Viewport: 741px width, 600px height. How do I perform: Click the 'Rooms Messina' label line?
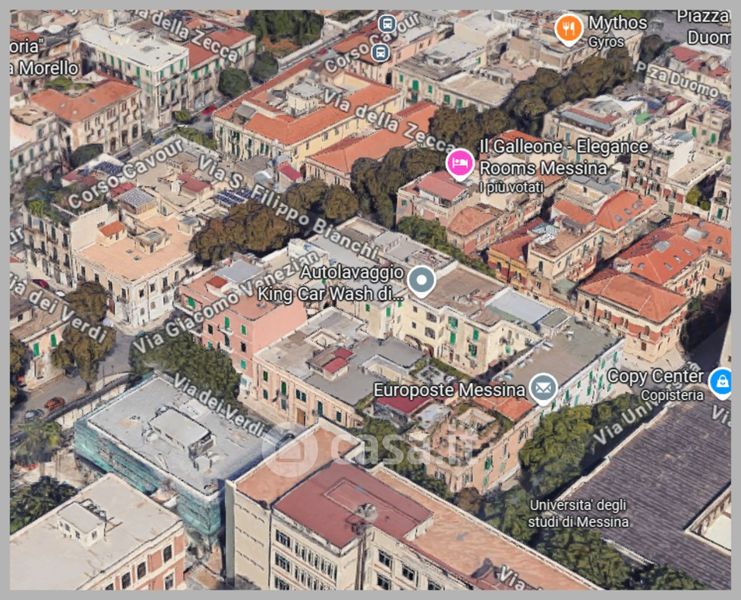pyautogui.click(x=543, y=168)
